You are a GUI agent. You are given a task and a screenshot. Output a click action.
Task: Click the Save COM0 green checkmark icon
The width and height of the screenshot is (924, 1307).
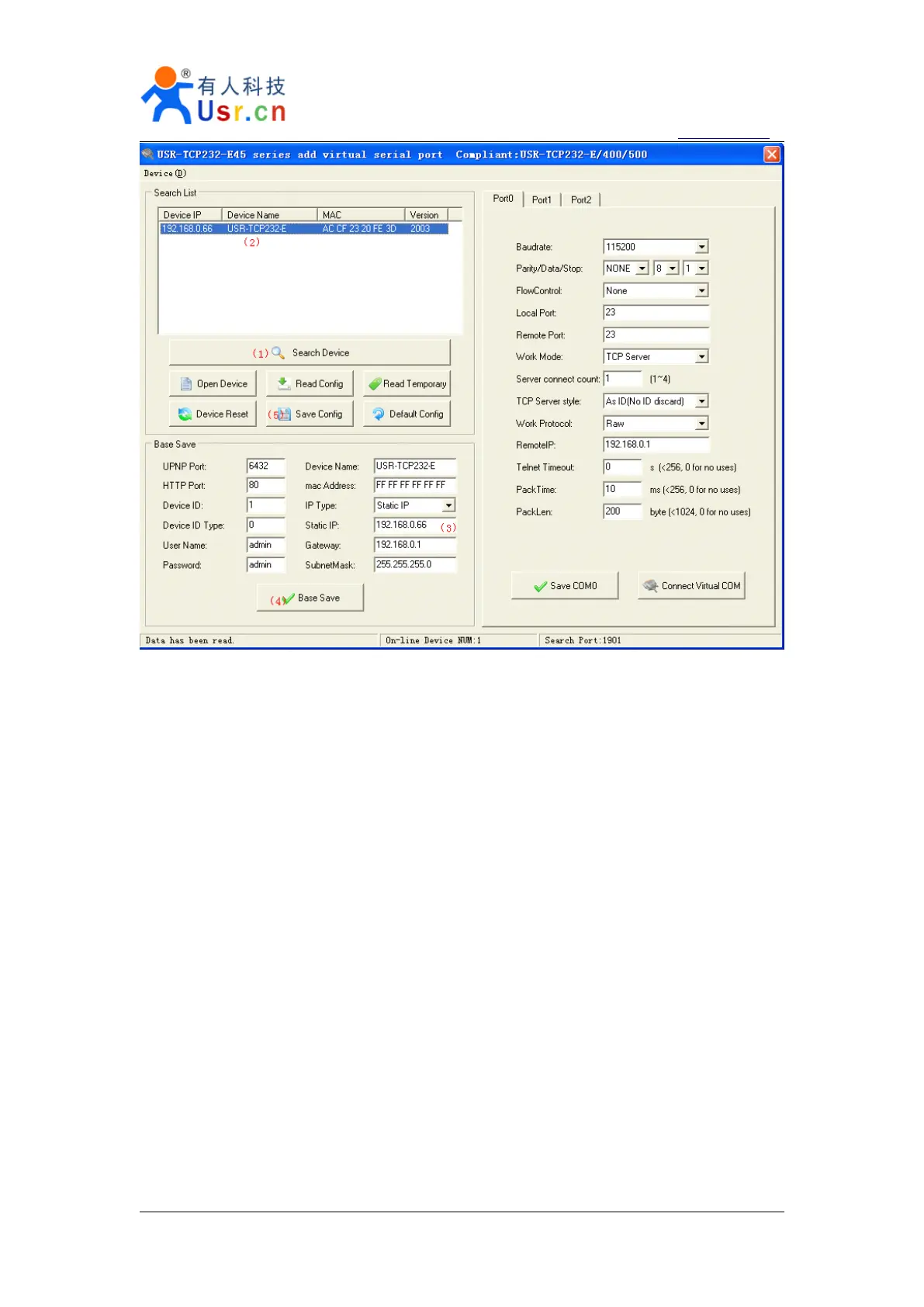[541, 586]
